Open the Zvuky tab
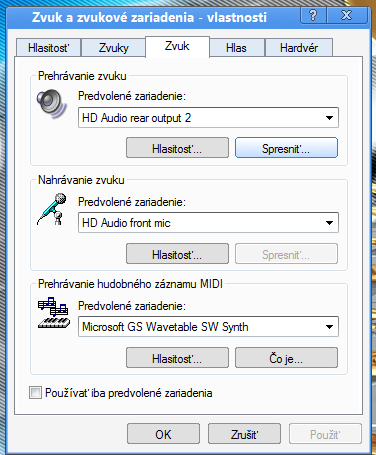Viewport: 376px width, 455px height. coord(113,48)
